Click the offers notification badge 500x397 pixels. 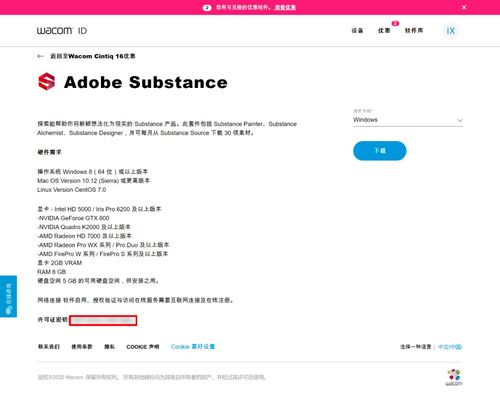[395, 23]
